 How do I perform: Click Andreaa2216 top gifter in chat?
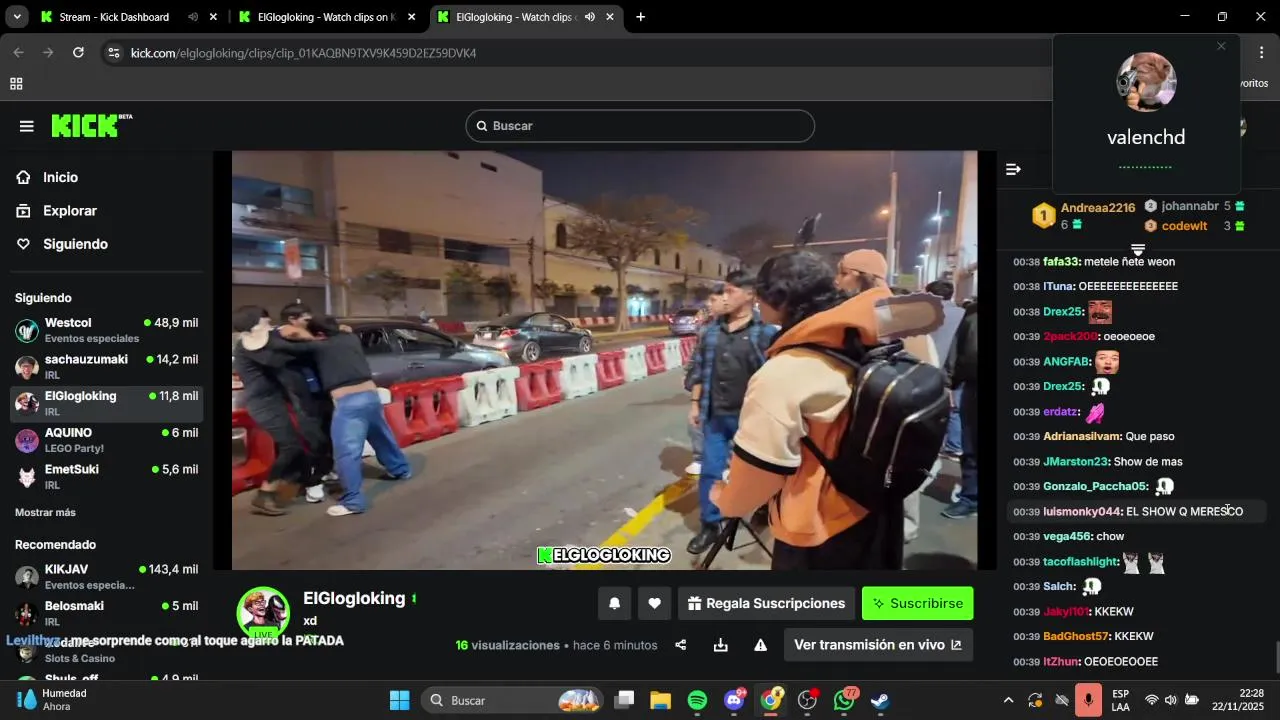pyautogui.click(x=1098, y=208)
